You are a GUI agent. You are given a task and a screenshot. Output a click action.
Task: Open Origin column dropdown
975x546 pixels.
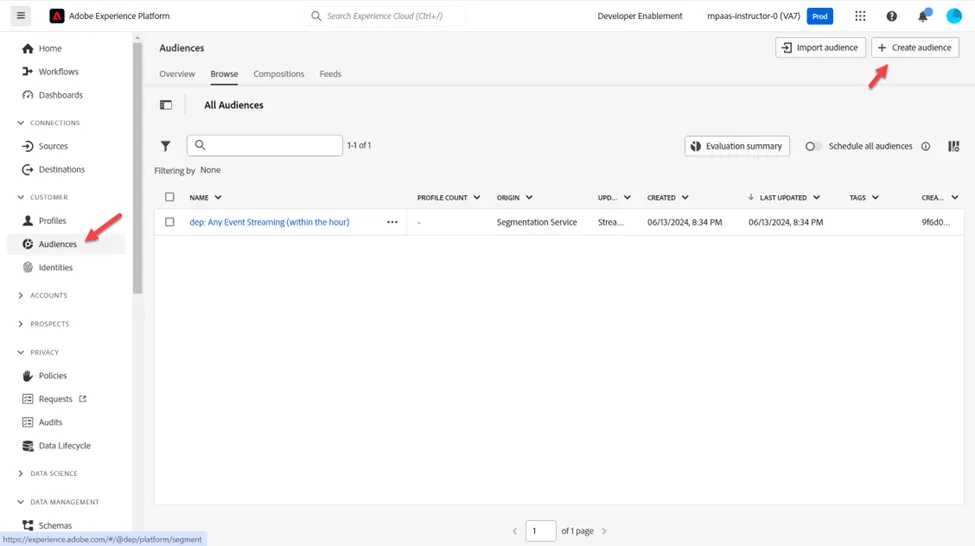click(x=529, y=197)
